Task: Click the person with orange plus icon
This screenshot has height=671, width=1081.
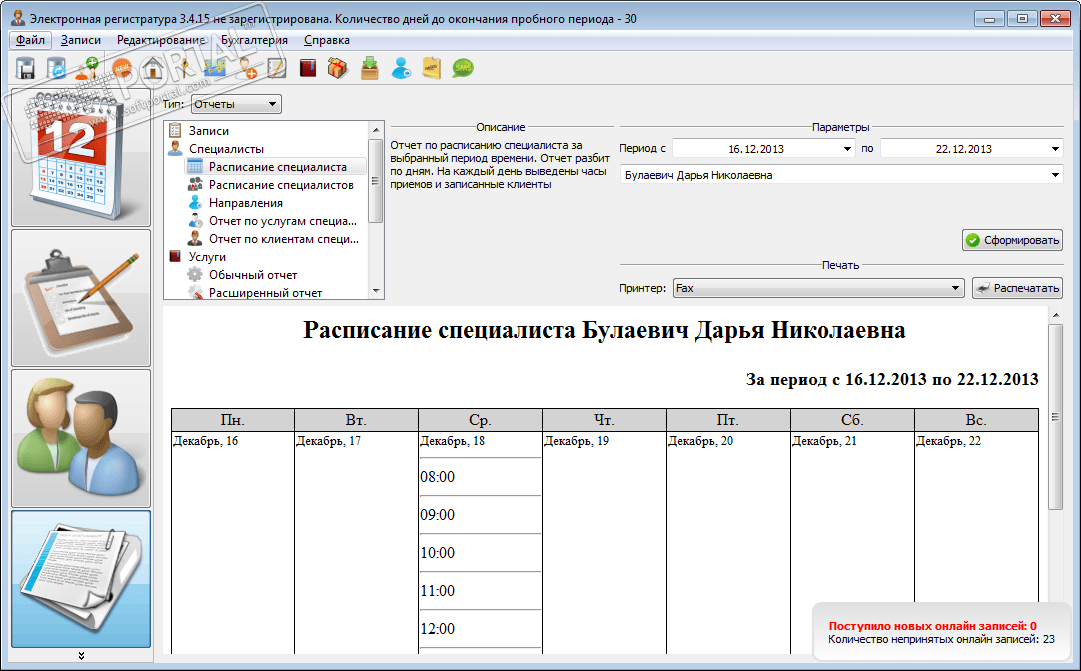Action: point(246,68)
